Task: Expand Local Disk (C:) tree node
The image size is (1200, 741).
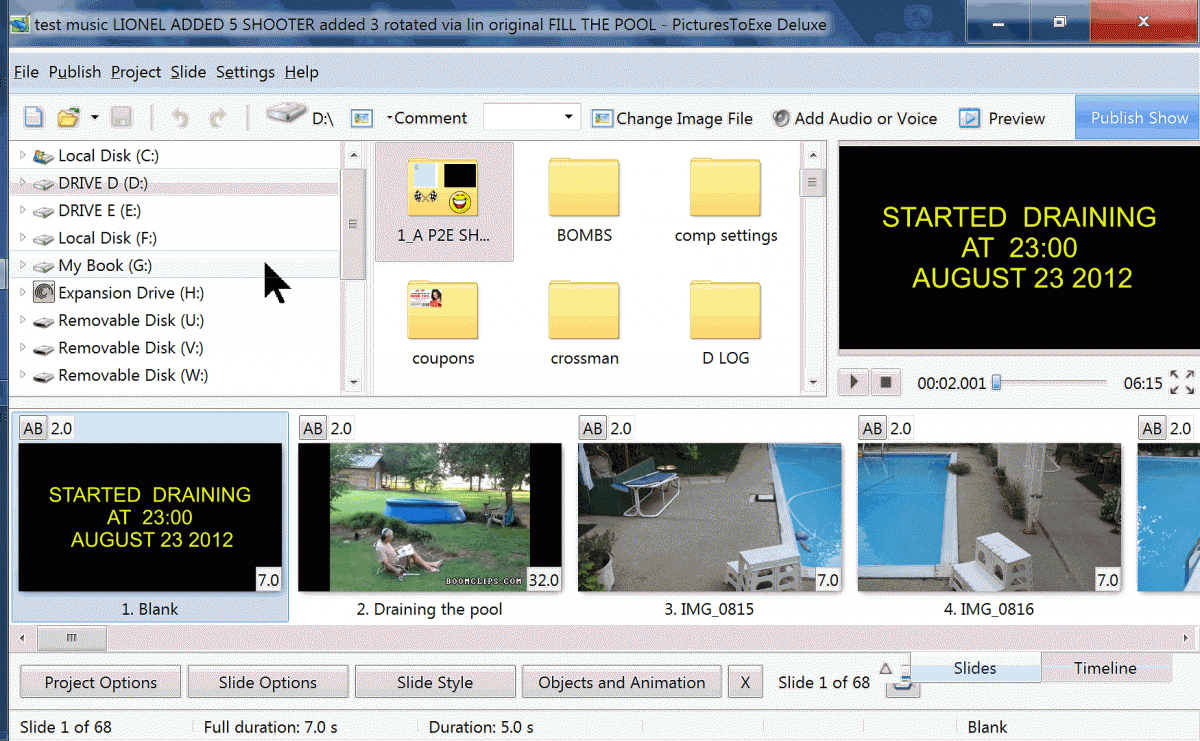Action: (x=22, y=155)
